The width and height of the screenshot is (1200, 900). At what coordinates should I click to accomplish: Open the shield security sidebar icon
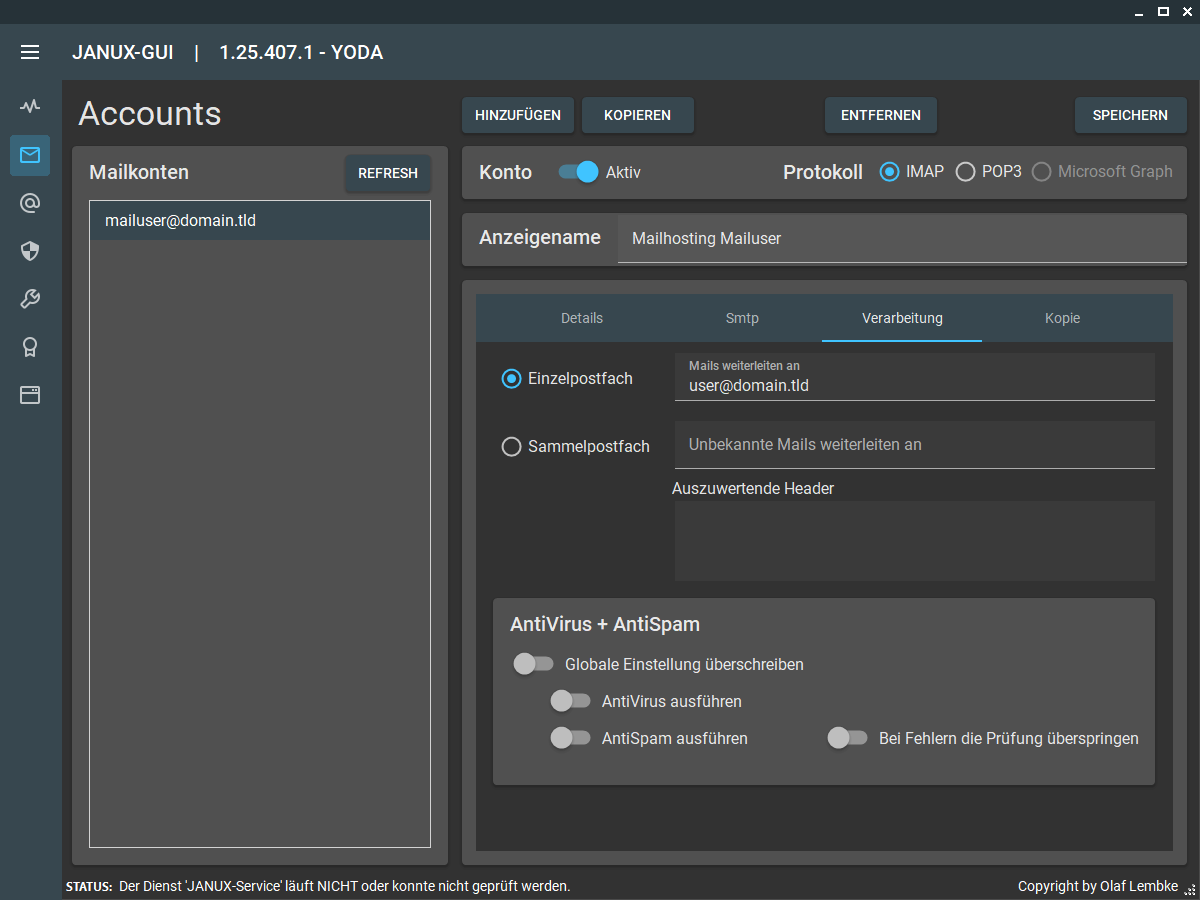[30, 251]
